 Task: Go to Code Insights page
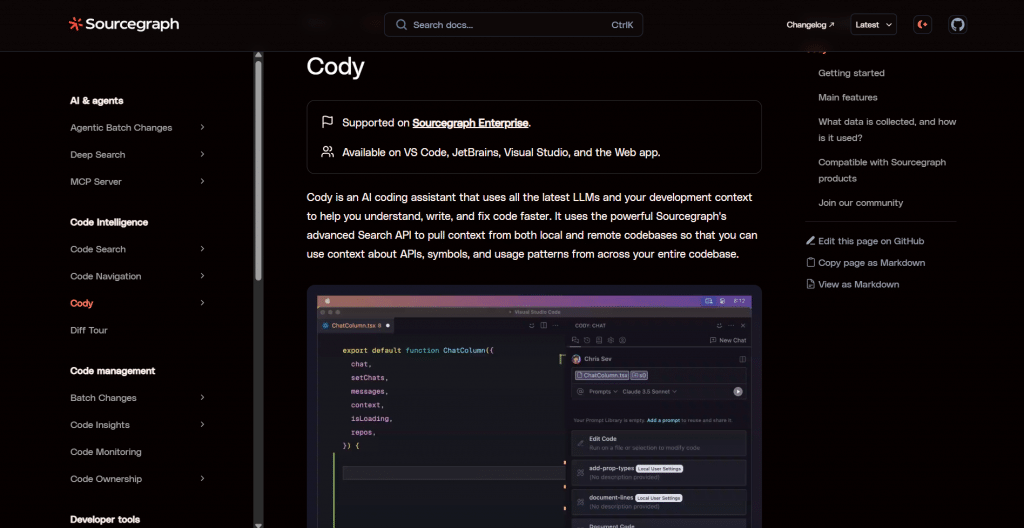coord(100,425)
